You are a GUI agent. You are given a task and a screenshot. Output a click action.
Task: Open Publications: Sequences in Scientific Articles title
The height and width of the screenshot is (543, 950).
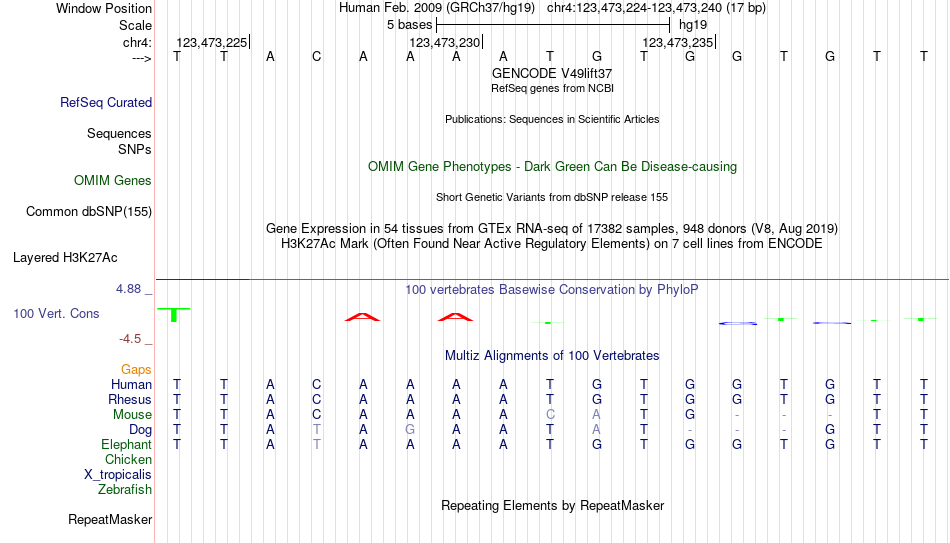pyautogui.click(x=552, y=119)
